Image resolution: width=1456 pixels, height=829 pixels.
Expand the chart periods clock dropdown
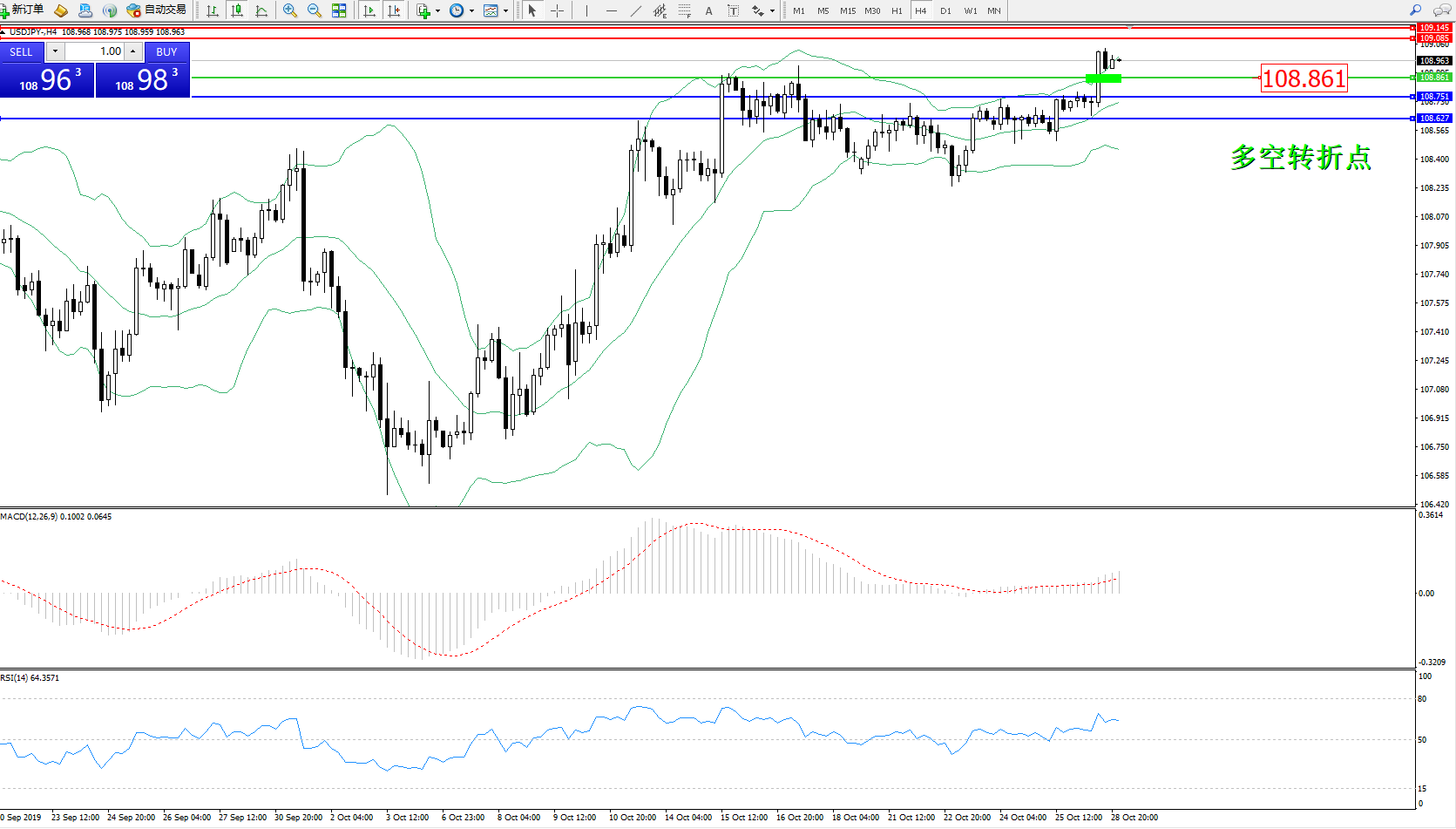(471, 11)
